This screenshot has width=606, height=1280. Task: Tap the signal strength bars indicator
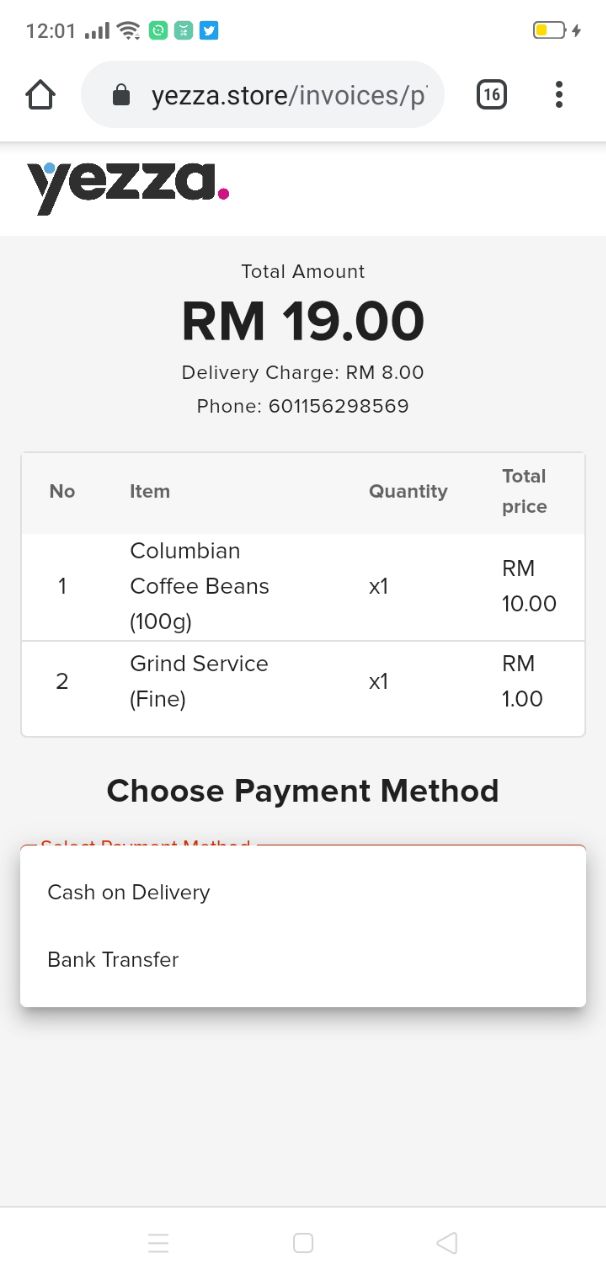[97, 31]
